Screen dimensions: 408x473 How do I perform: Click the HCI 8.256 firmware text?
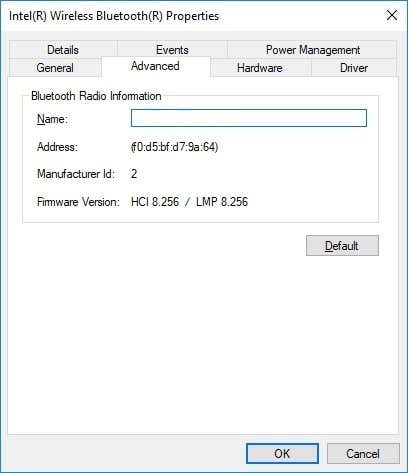[x=155, y=202]
